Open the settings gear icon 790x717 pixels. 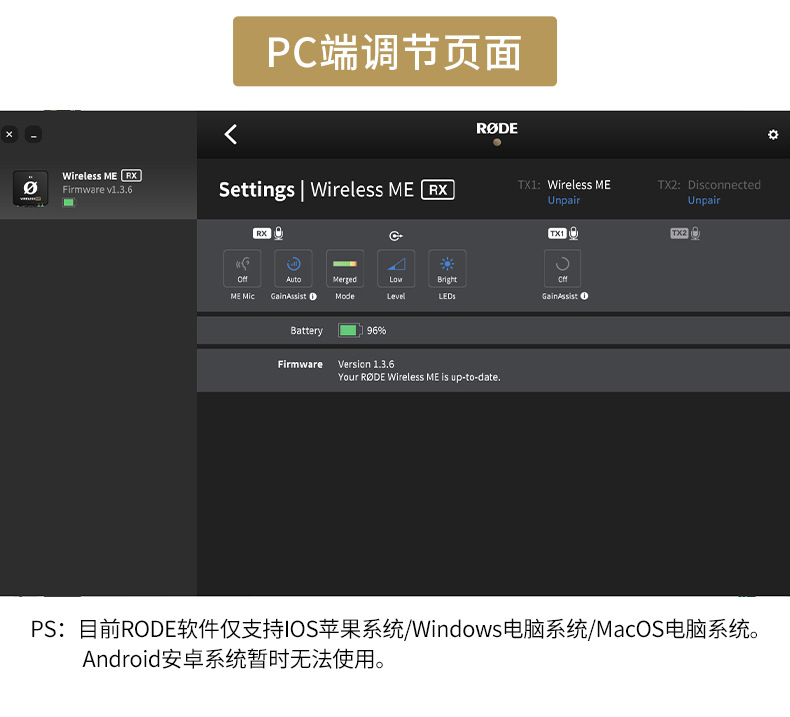773,135
